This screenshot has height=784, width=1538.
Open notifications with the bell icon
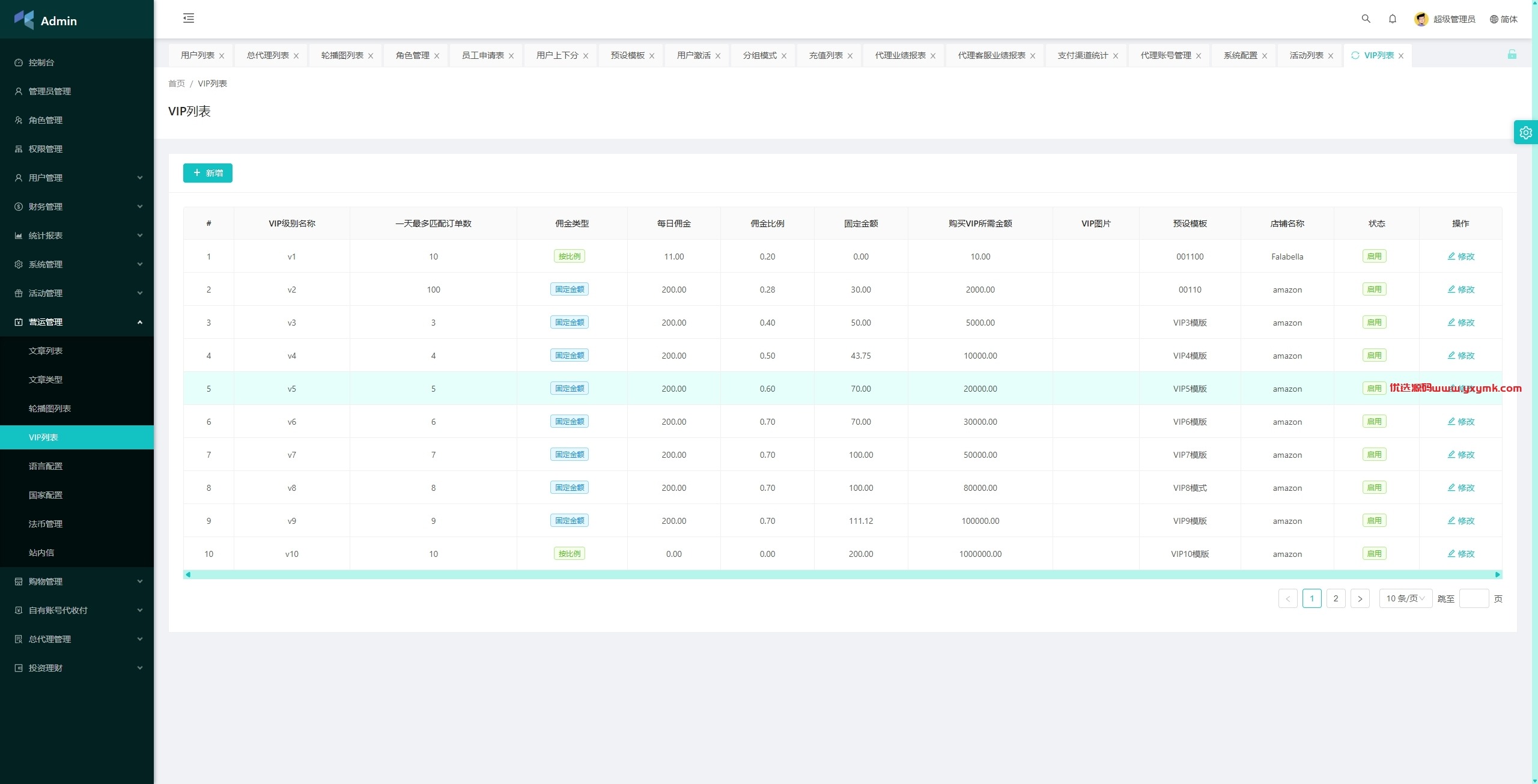click(x=1392, y=19)
